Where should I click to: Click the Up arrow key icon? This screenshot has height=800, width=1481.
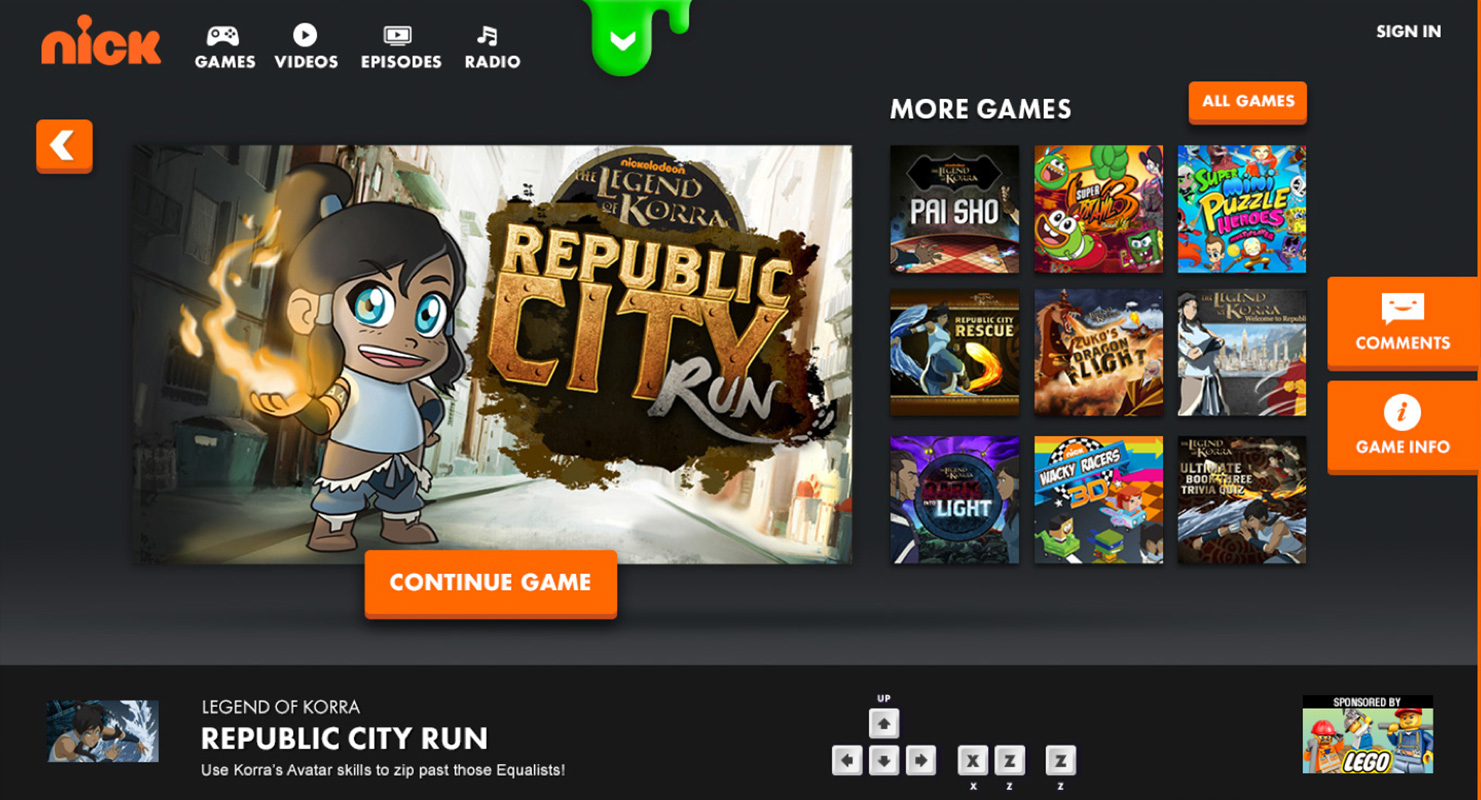tap(883, 723)
